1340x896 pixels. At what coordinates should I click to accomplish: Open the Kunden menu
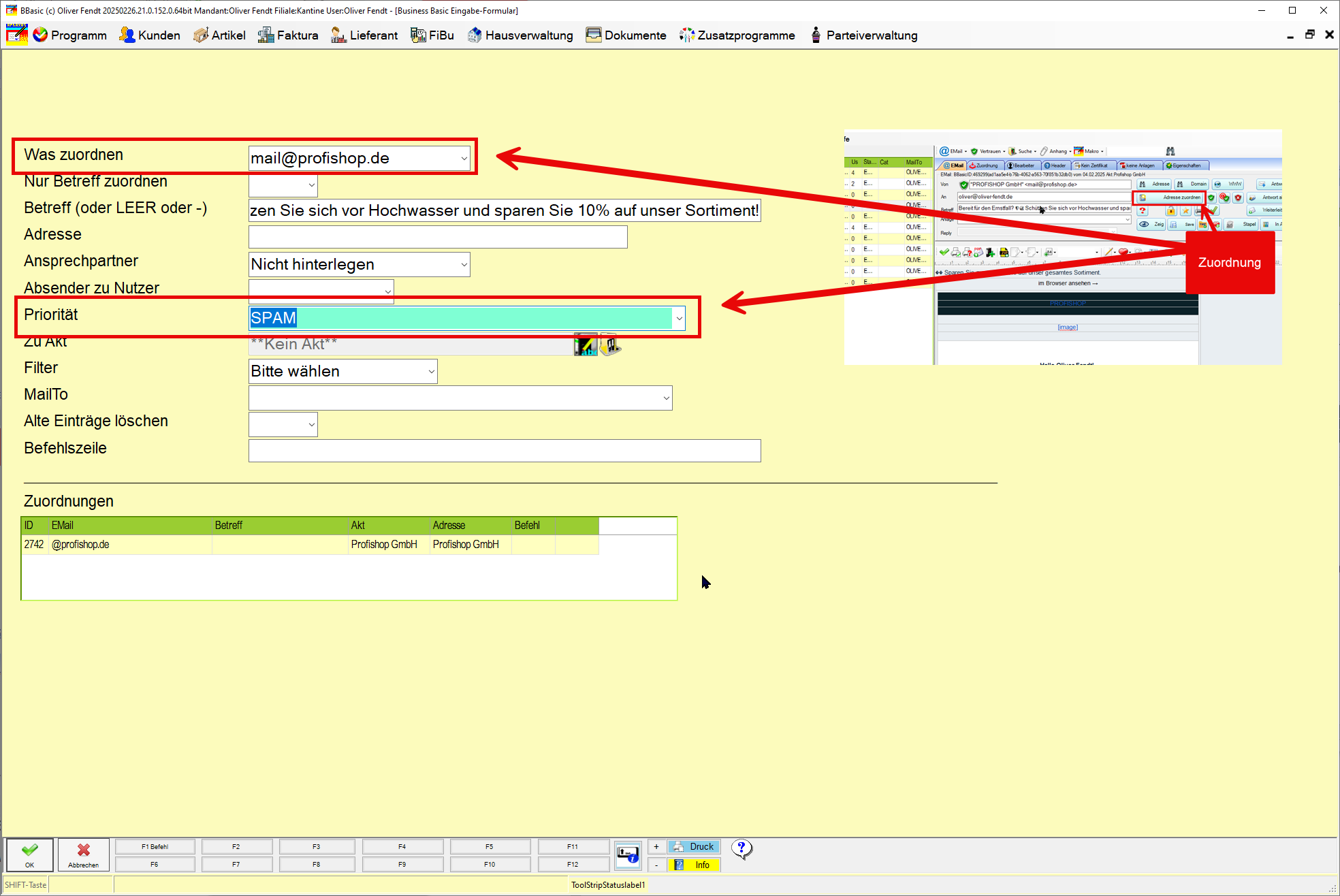(x=150, y=35)
